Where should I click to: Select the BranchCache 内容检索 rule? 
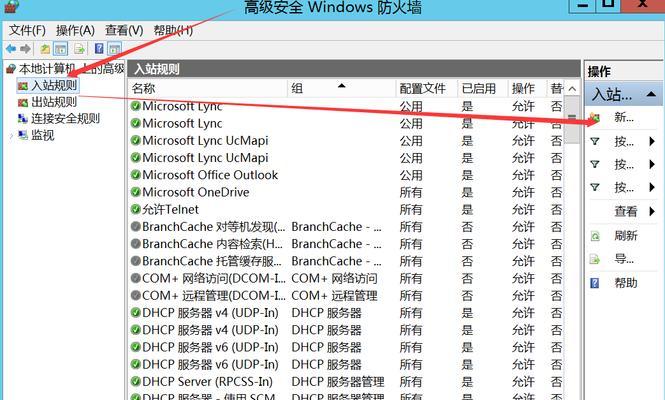pyautogui.click(x=212, y=244)
